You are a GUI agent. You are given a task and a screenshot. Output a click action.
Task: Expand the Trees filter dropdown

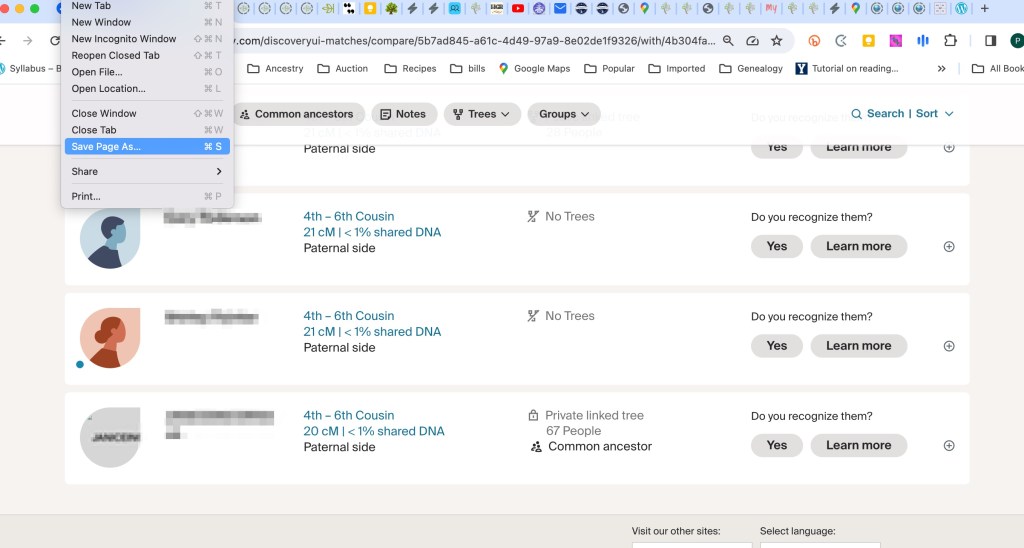pyautogui.click(x=482, y=114)
